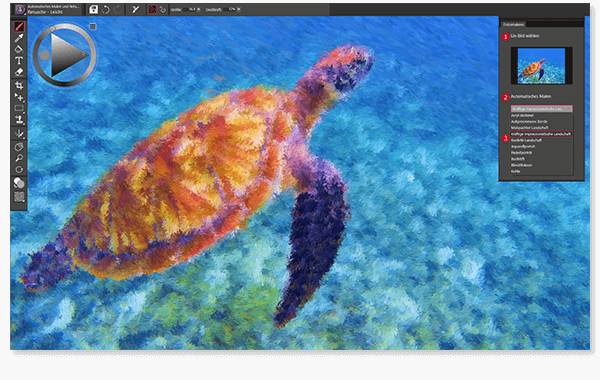Choose 'Pastellporträt' preset
Viewport: 600px width, 380px height.
click(522, 152)
